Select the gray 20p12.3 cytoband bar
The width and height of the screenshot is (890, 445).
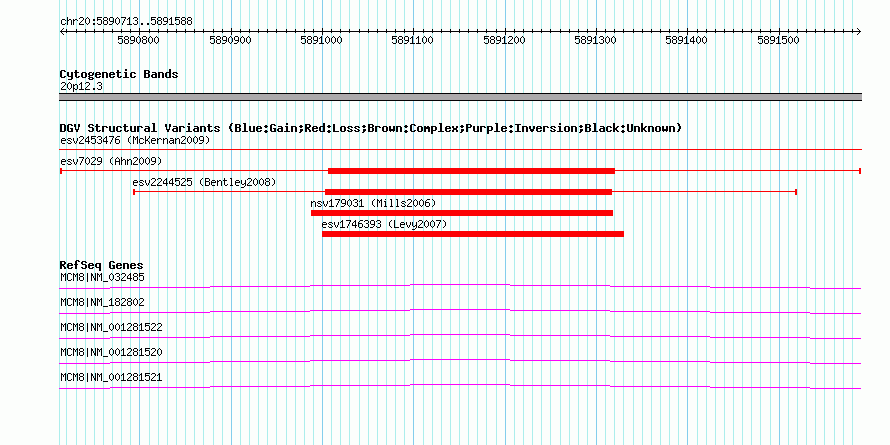tap(460, 97)
